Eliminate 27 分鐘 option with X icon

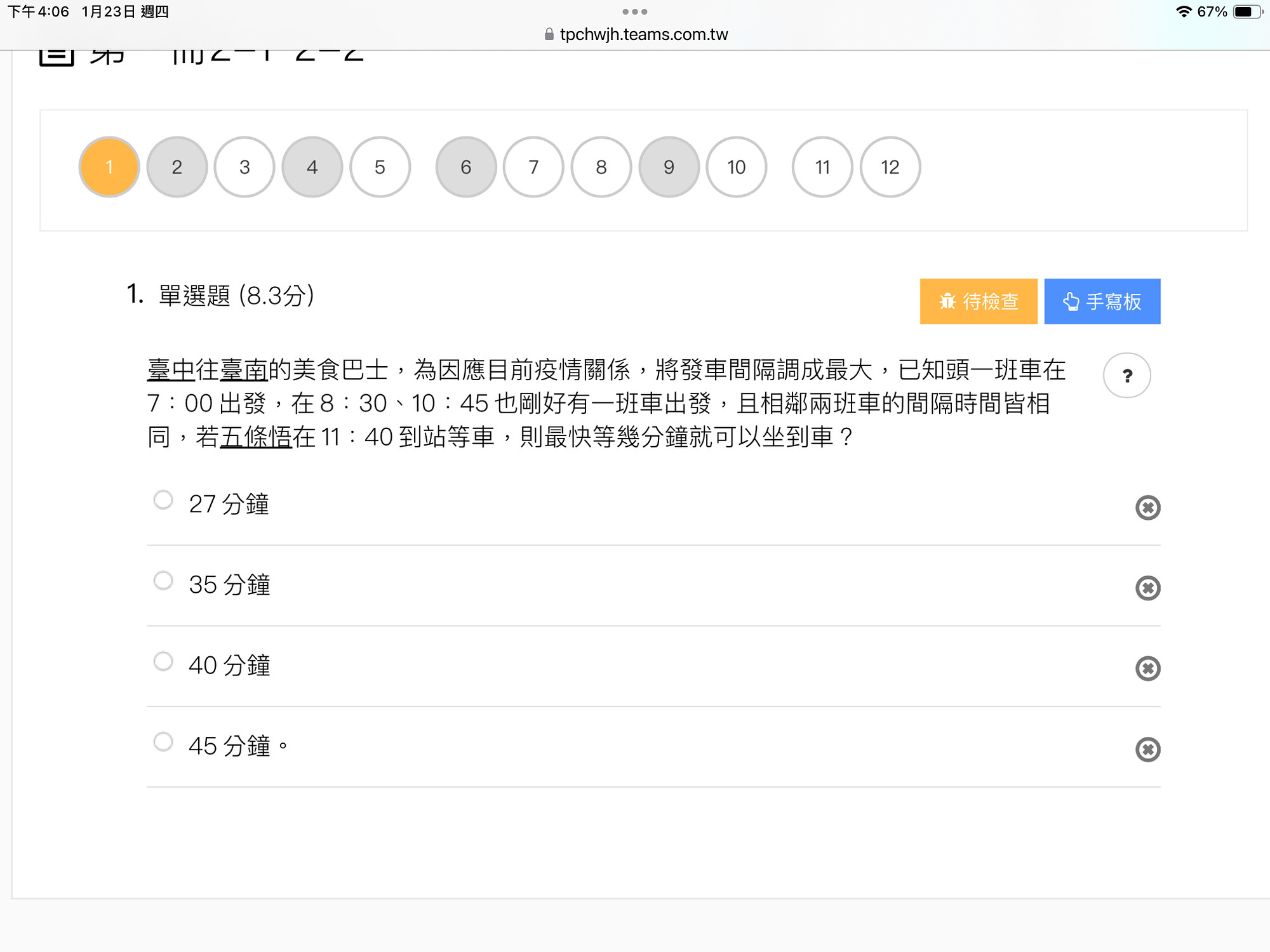tap(1147, 508)
